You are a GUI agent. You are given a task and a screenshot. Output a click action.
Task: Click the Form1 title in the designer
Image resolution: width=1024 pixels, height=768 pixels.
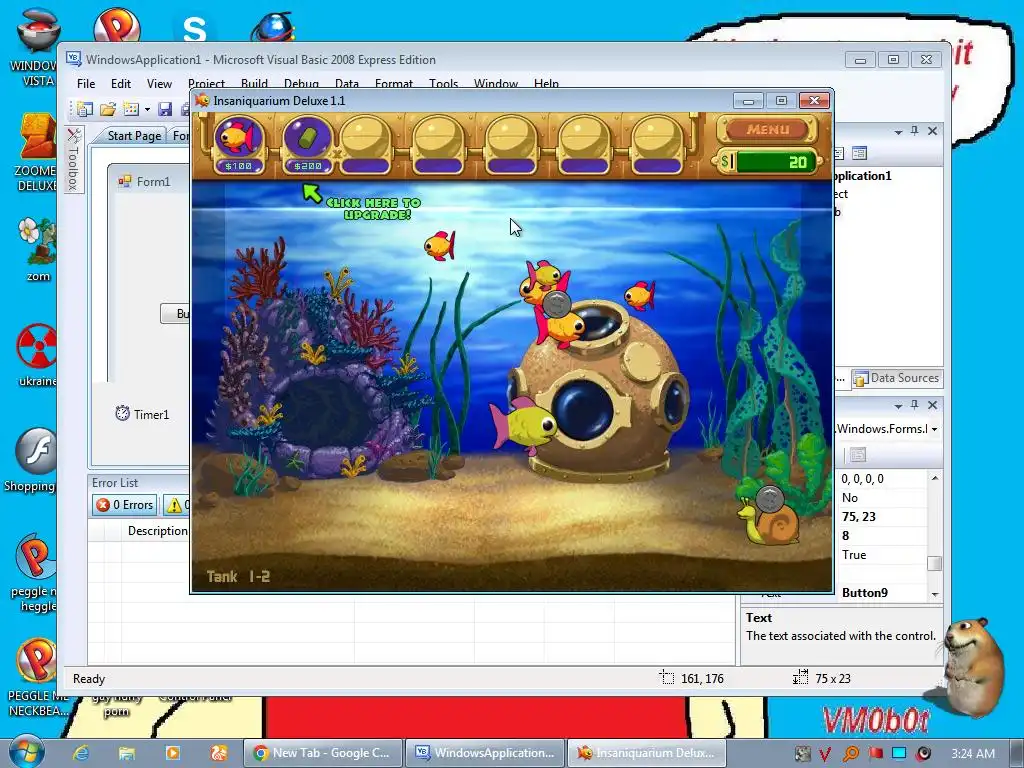(x=153, y=182)
